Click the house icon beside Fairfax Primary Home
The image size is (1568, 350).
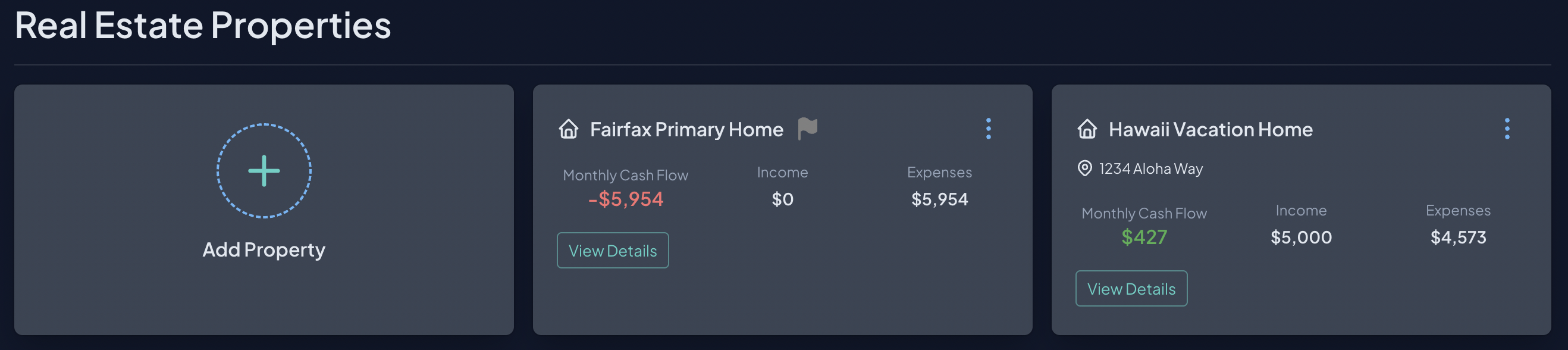[x=569, y=129]
